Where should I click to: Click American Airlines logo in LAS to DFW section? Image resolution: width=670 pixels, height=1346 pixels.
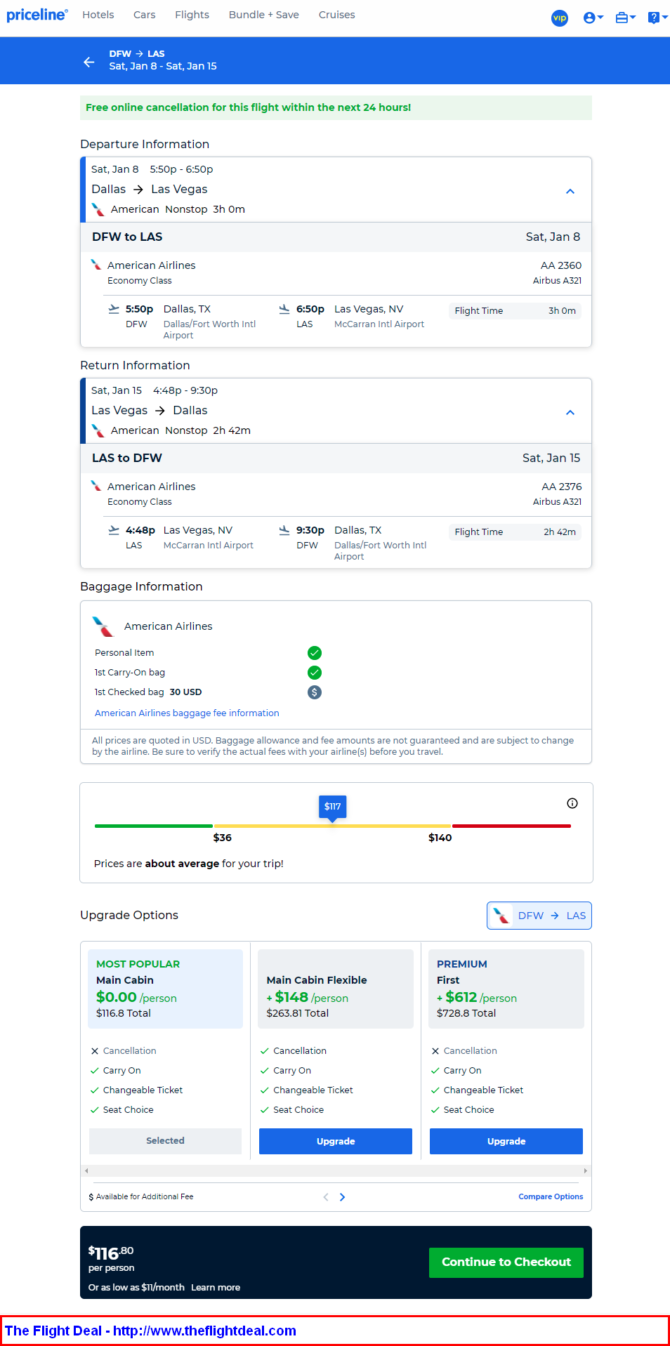click(97, 486)
